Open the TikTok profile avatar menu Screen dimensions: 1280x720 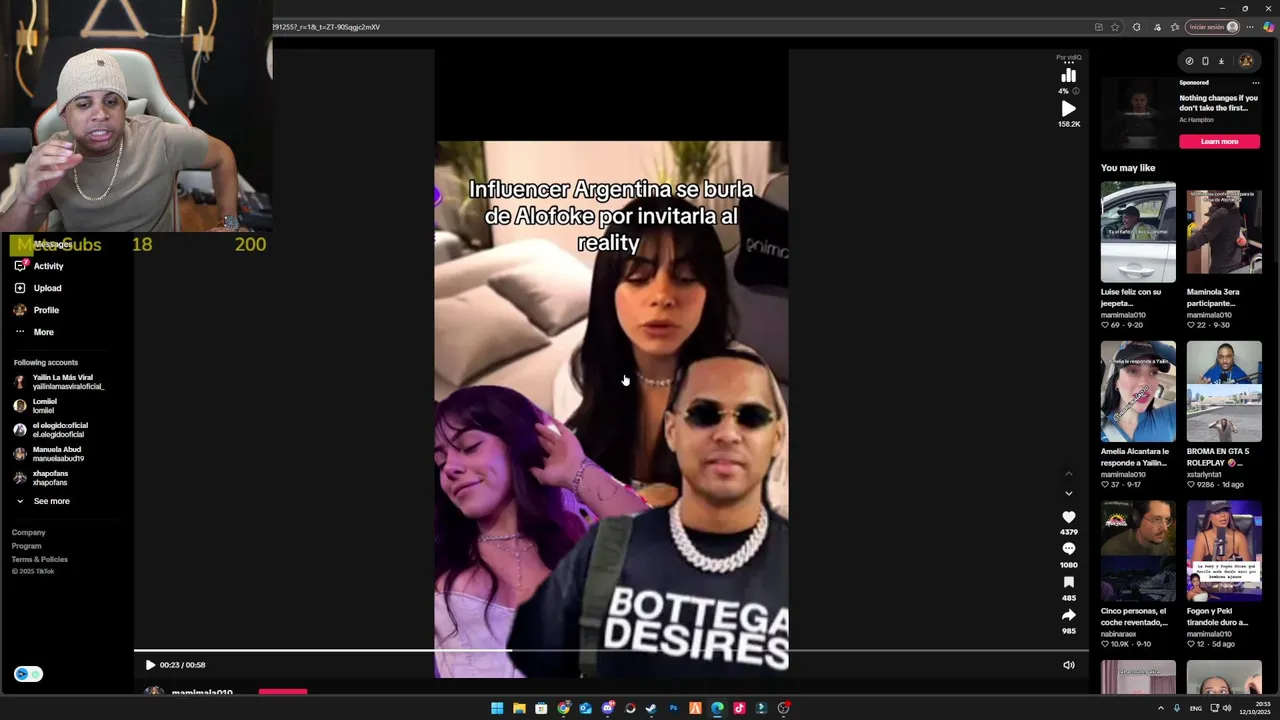[1246, 61]
